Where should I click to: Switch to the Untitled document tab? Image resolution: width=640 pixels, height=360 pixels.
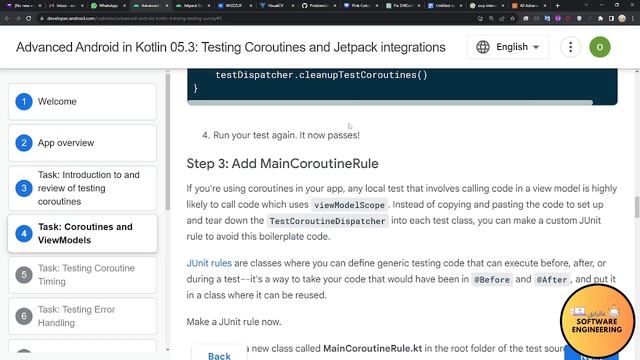(446, 6)
